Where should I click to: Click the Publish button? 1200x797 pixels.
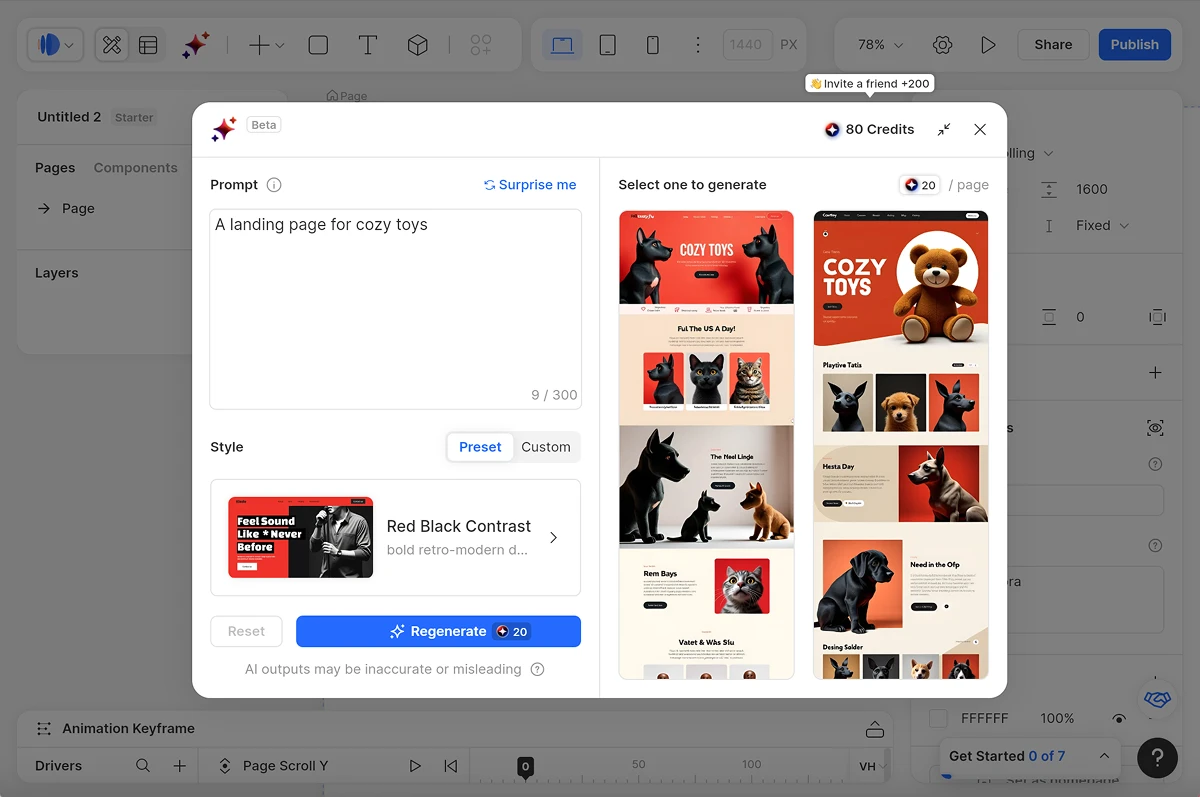tap(1134, 45)
